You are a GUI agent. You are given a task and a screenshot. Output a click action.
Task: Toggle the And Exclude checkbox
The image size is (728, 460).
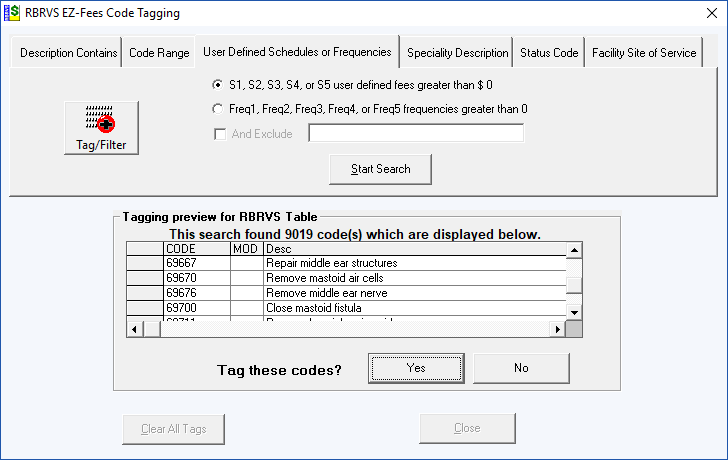click(220, 134)
